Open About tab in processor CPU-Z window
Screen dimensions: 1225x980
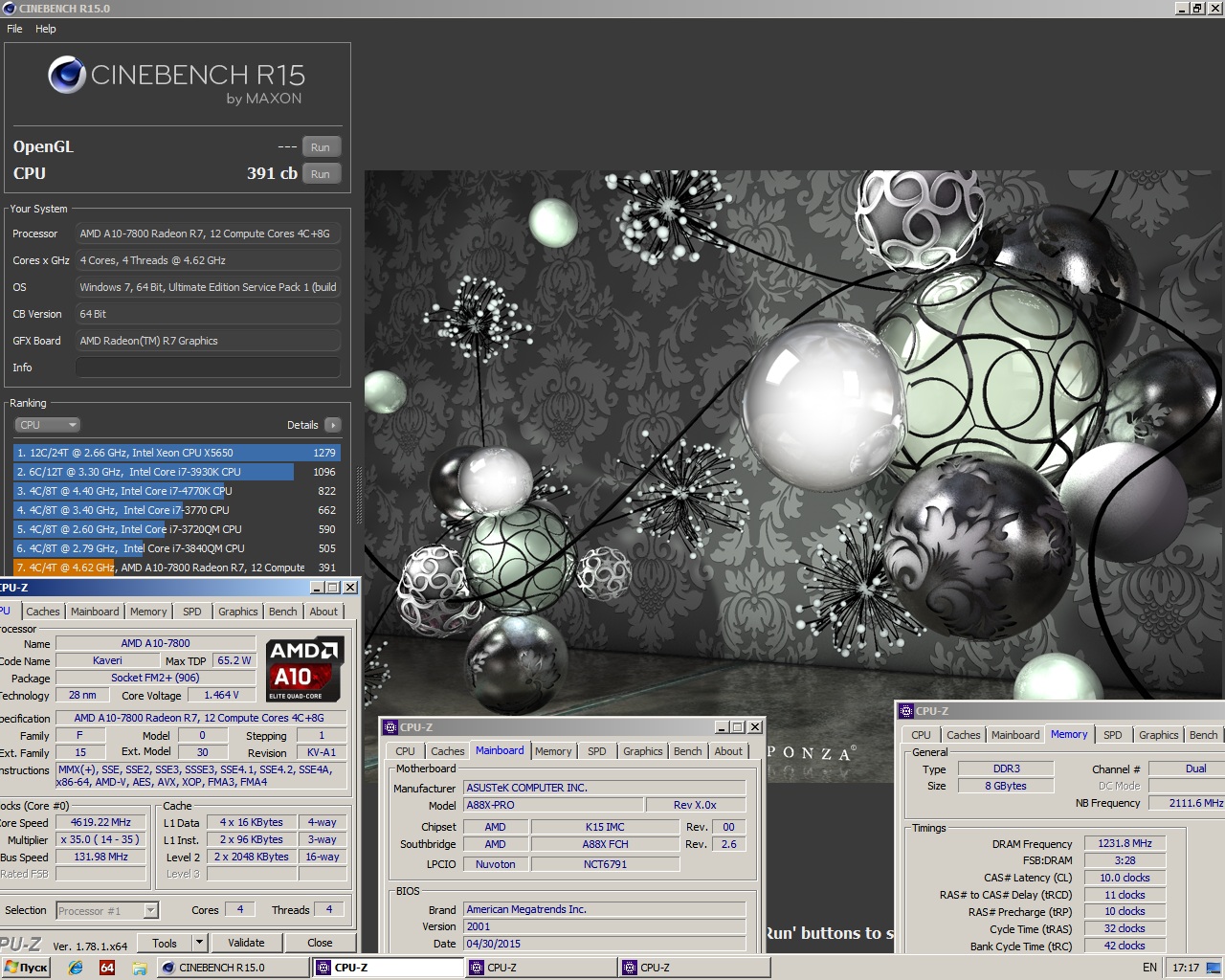tap(323, 612)
